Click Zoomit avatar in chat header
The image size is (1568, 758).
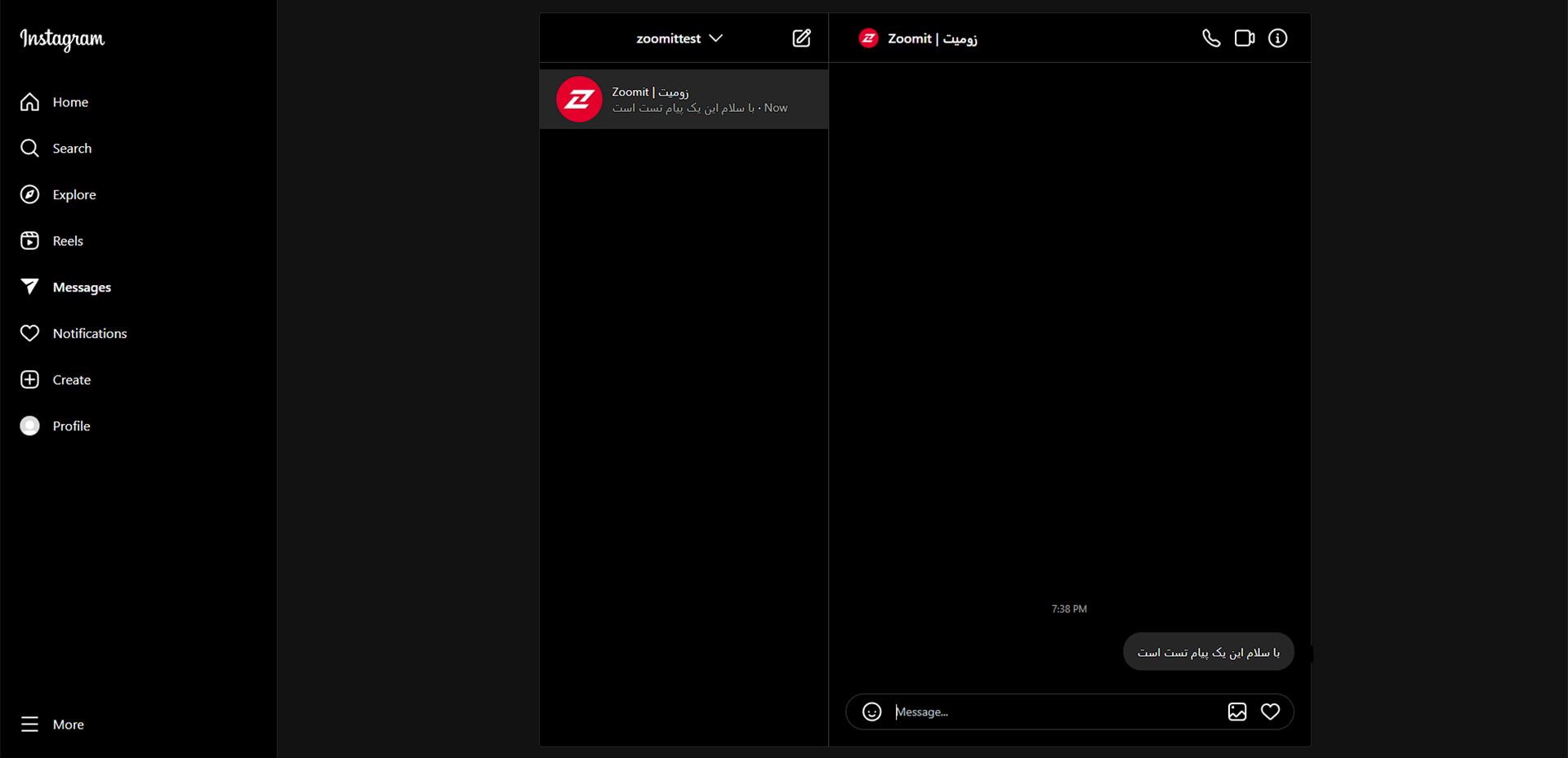tap(869, 38)
